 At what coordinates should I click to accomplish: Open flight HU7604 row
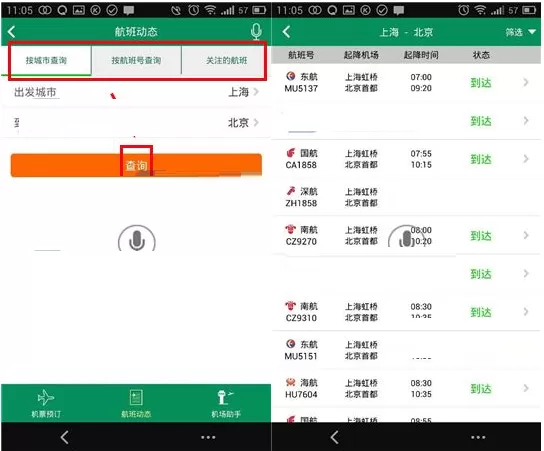pos(406,389)
